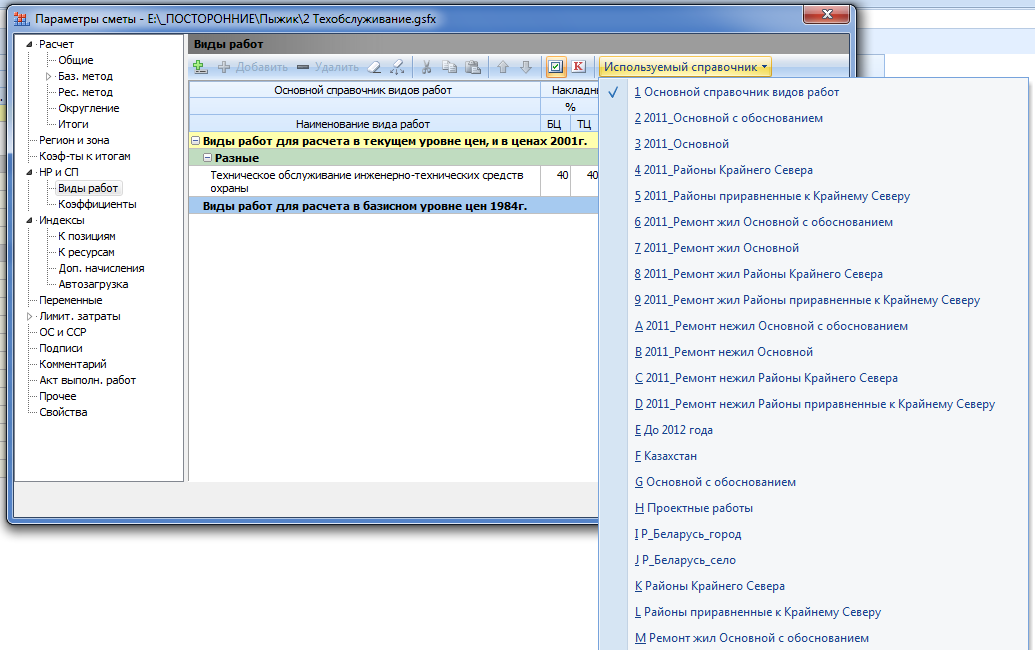Select Доп. начисления tree item
The height and width of the screenshot is (650, 1035).
coord(101,268)
